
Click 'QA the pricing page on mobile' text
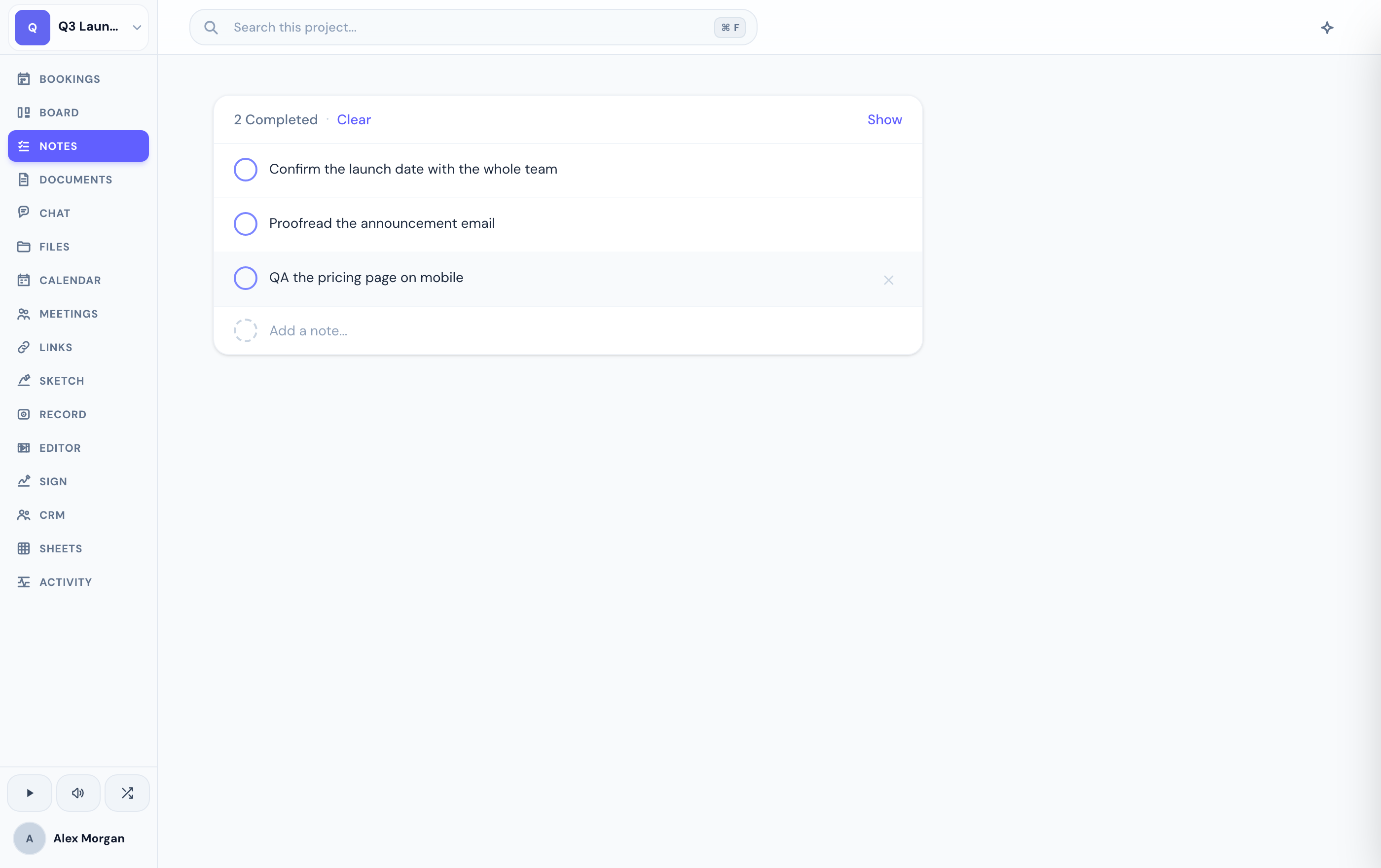coord(366,278)
